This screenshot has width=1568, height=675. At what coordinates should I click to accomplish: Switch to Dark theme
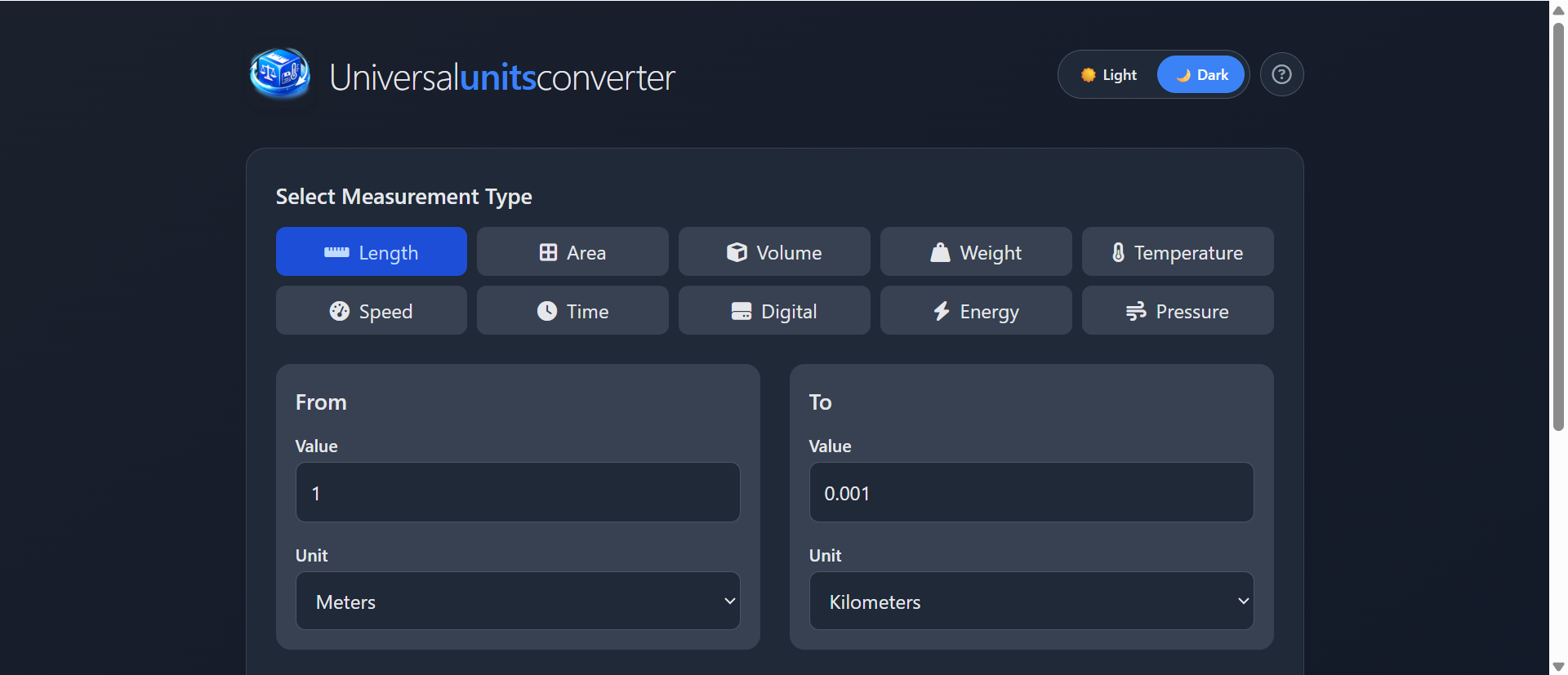tap(1200, 75)
